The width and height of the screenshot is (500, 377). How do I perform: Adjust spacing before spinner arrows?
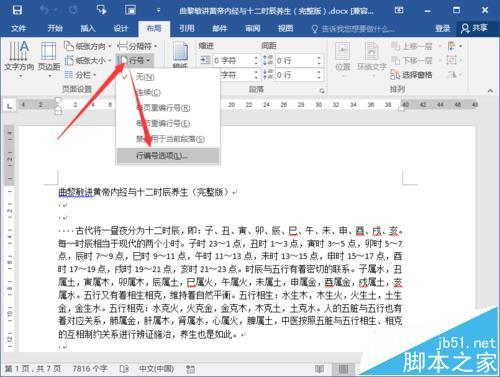(x=319, y=60)
